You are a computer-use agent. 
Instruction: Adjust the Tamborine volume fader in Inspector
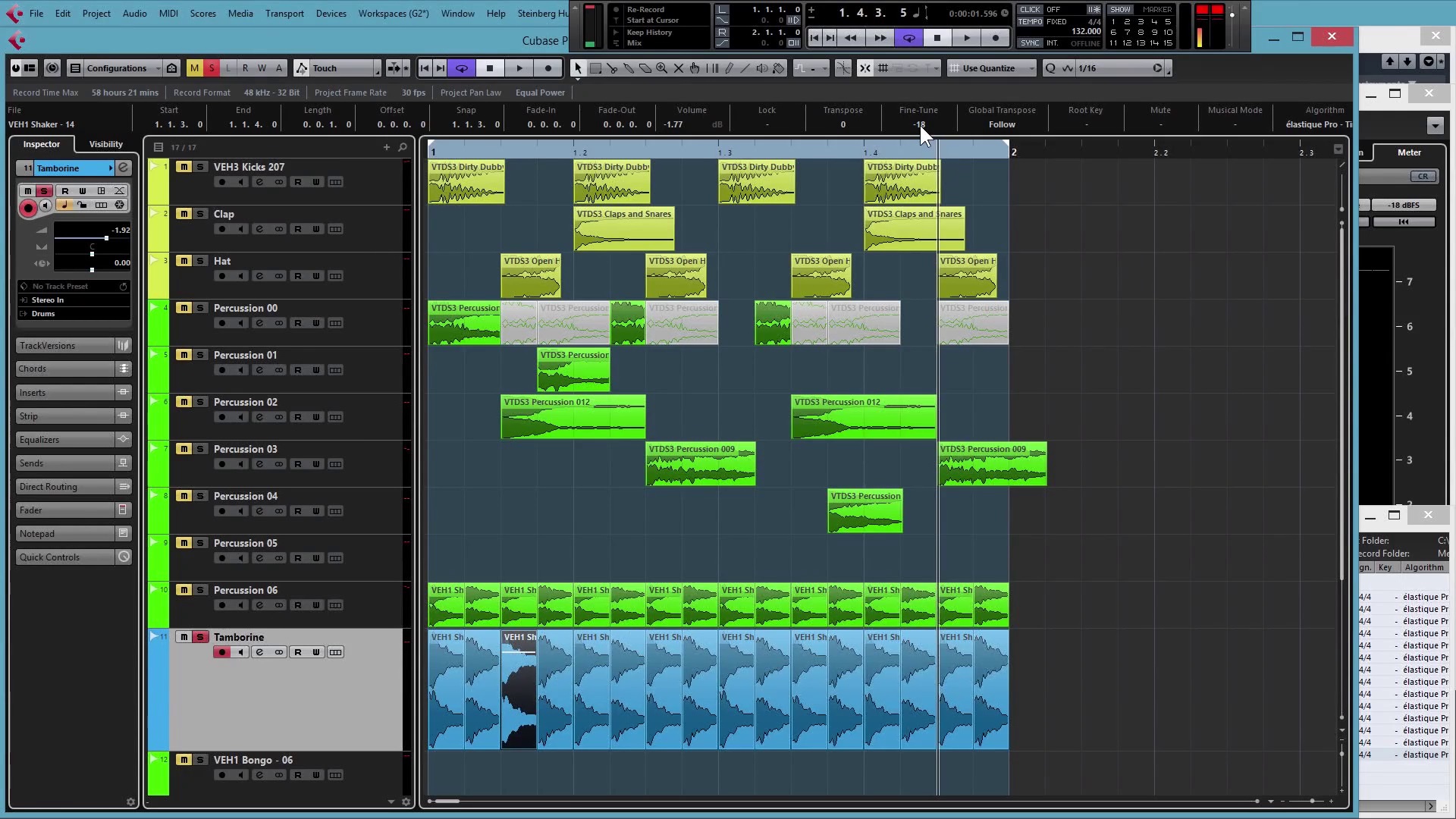tap(106, 238)
